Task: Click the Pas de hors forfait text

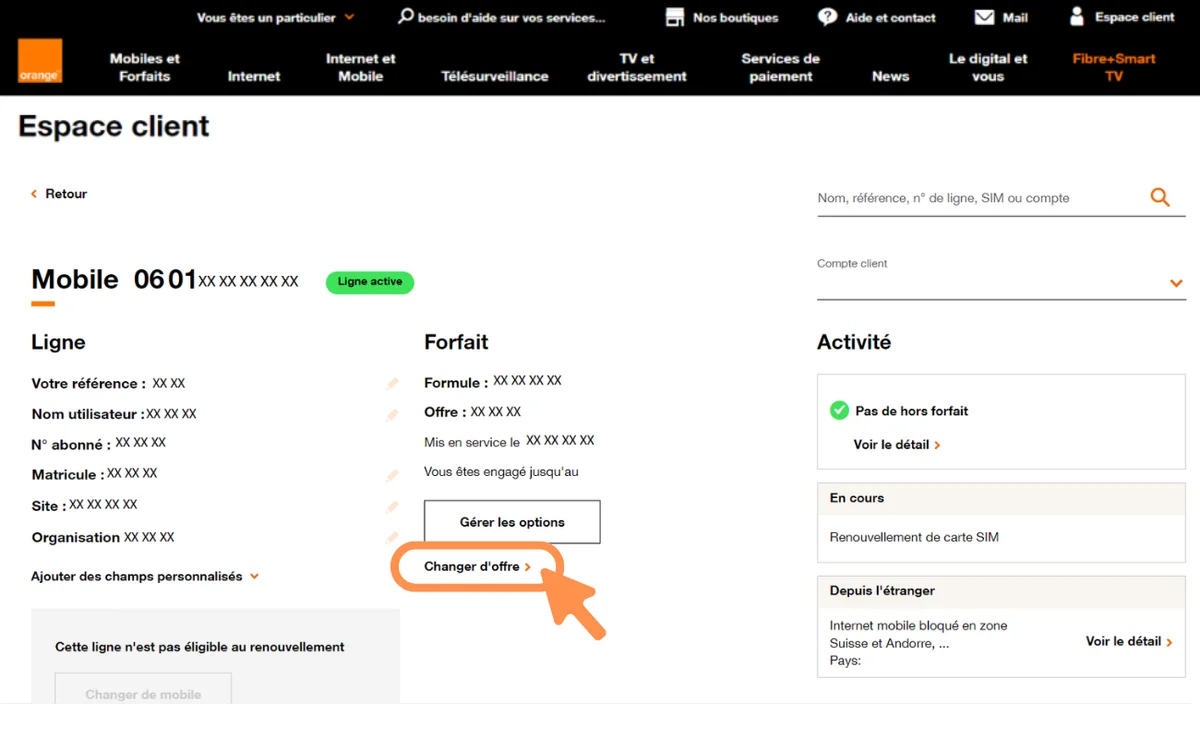Action: click(912, 411)
